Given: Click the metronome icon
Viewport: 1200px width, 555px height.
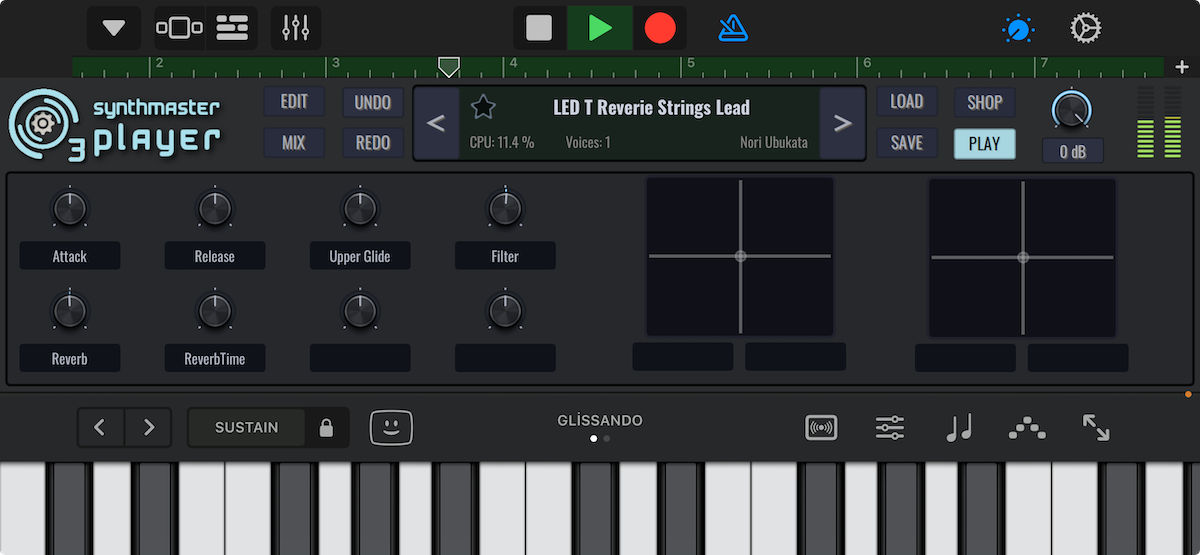Looking at the screenshot, I should tap(733, 28).
